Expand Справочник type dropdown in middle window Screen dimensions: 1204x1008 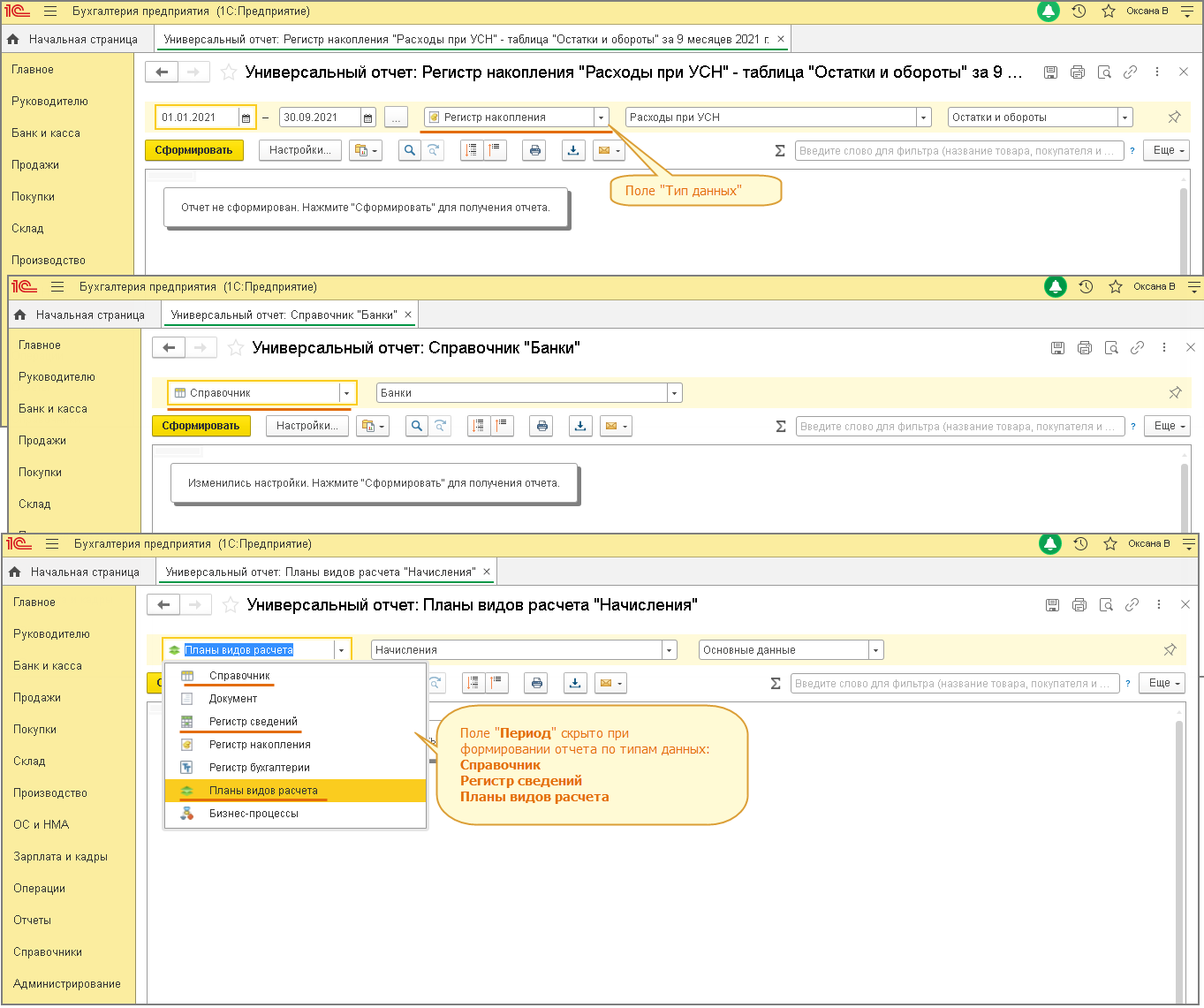pyautogui.click(x=346, y=393)
